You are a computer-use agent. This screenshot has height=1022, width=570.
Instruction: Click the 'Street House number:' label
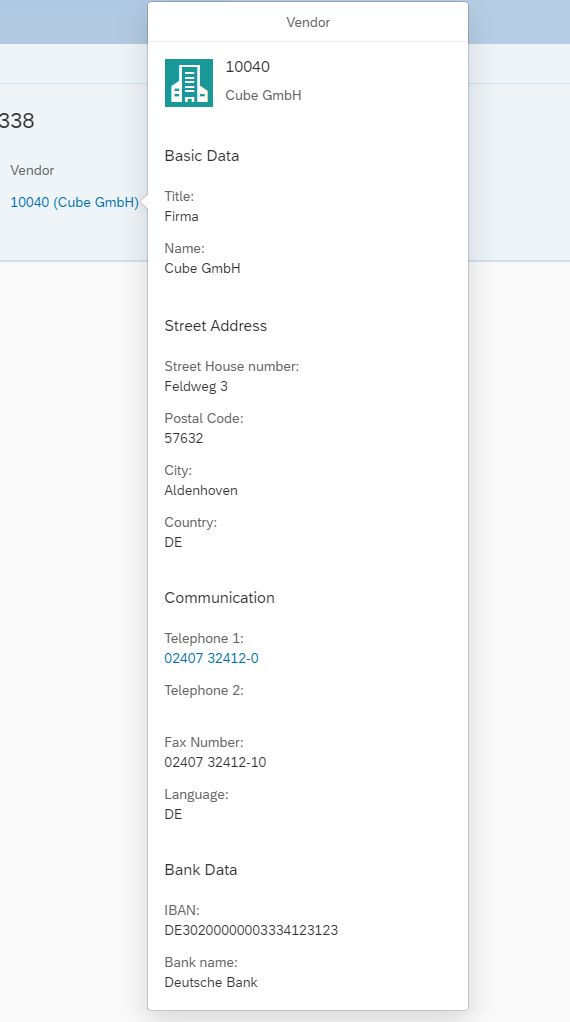pyautogui.click(x=232, y=366)
